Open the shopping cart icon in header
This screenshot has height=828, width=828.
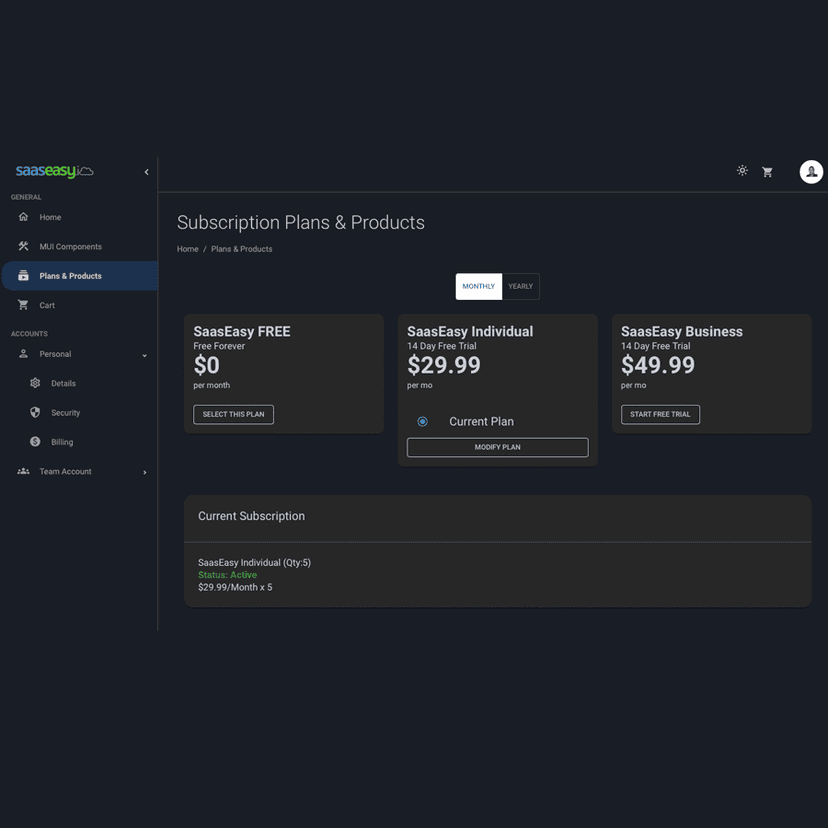pos(767,172)
